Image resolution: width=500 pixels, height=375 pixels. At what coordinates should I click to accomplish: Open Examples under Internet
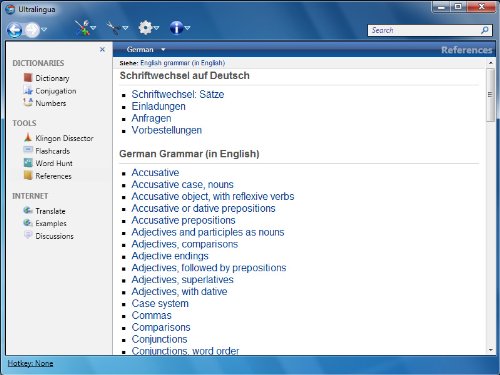[51, 224]
